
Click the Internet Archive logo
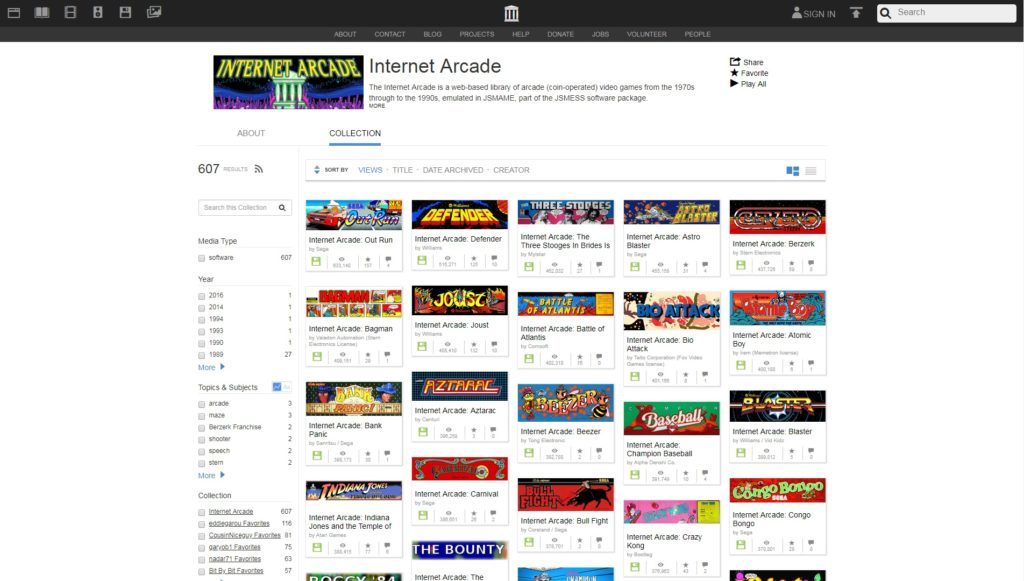(511, 13)
